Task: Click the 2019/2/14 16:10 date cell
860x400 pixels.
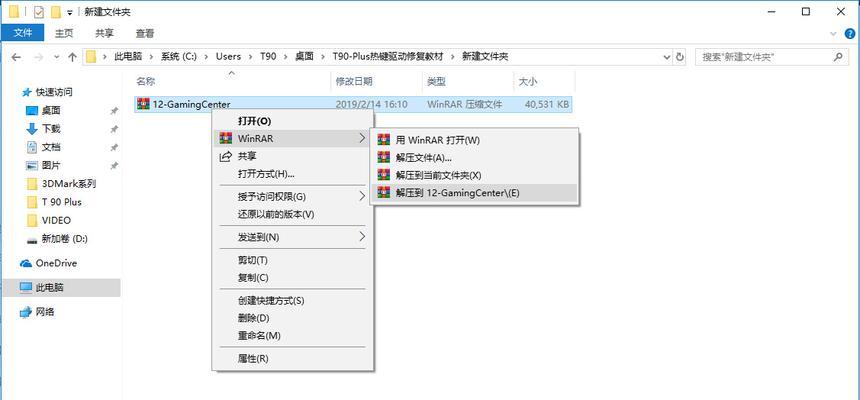Action: (371, 104)
